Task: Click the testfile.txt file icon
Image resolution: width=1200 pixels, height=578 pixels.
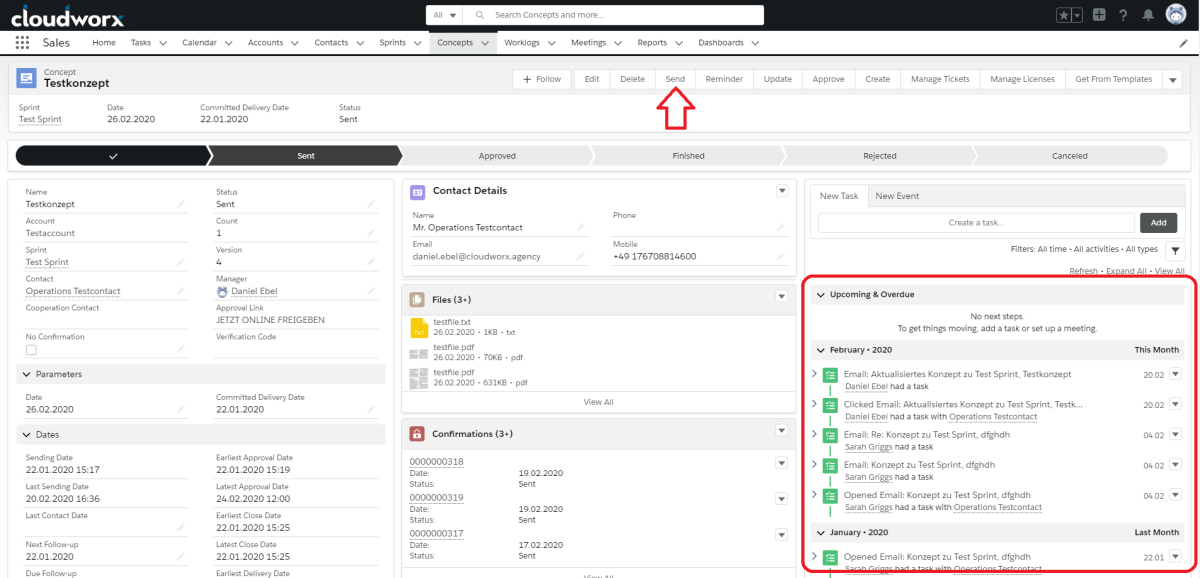Action: click(x=419, y=328)
